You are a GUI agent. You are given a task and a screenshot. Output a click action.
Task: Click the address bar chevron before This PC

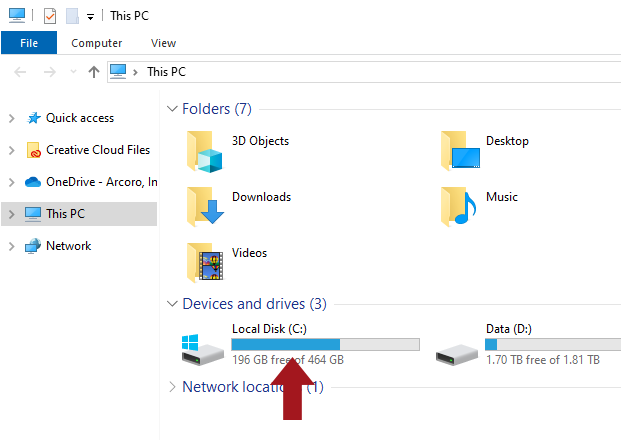135,72
